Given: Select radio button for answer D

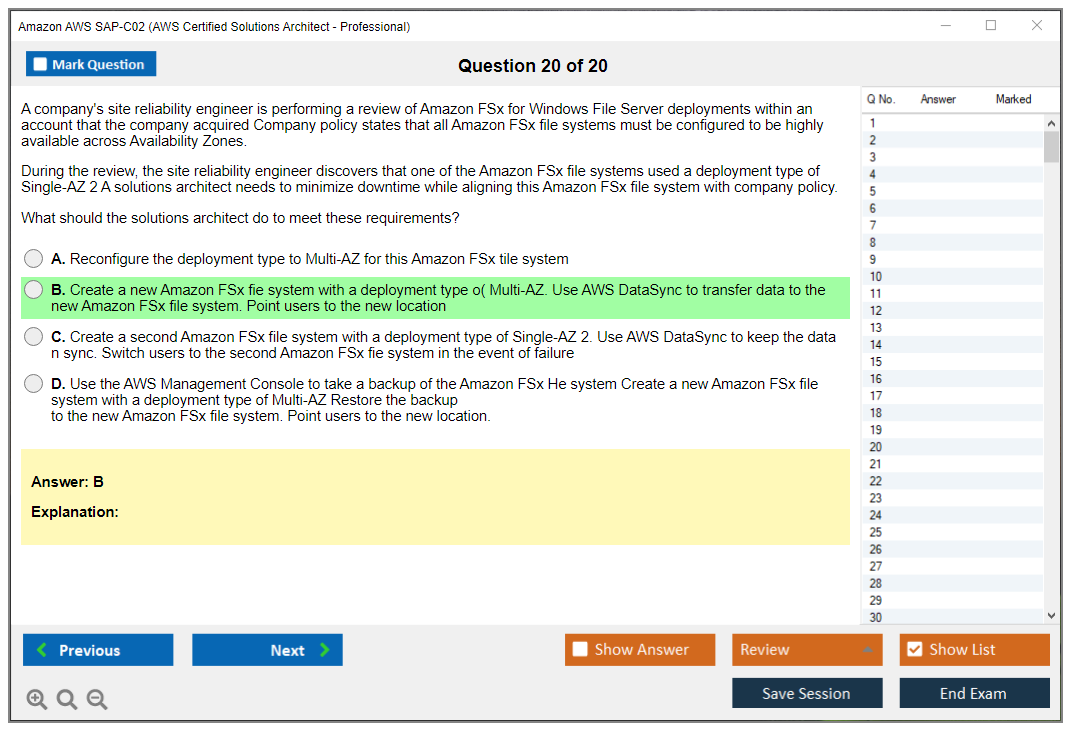Looking at the screenshot, I should point(34,384).
